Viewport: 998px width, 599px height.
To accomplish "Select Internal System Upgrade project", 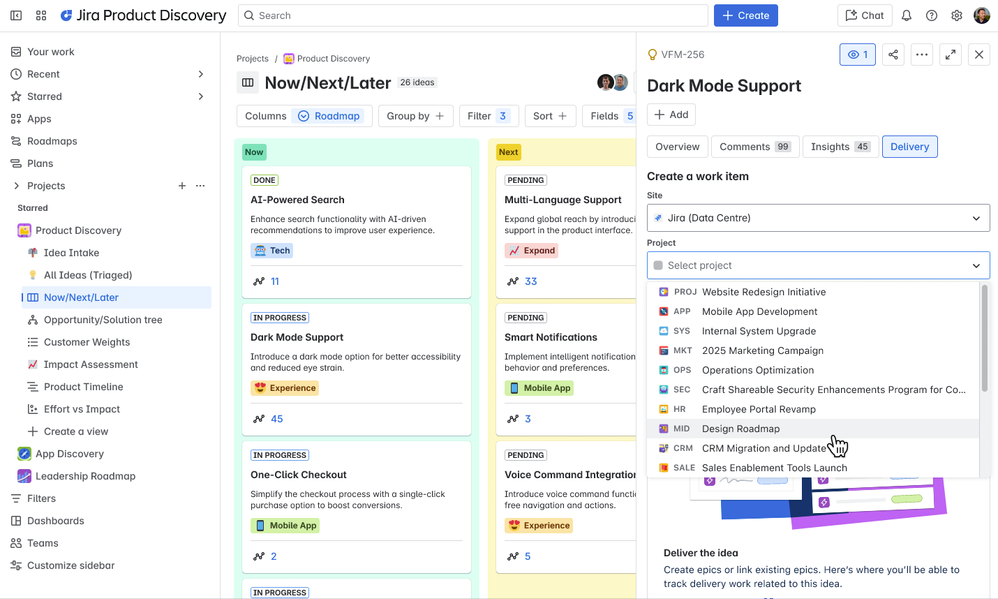I will pos(813,331).
